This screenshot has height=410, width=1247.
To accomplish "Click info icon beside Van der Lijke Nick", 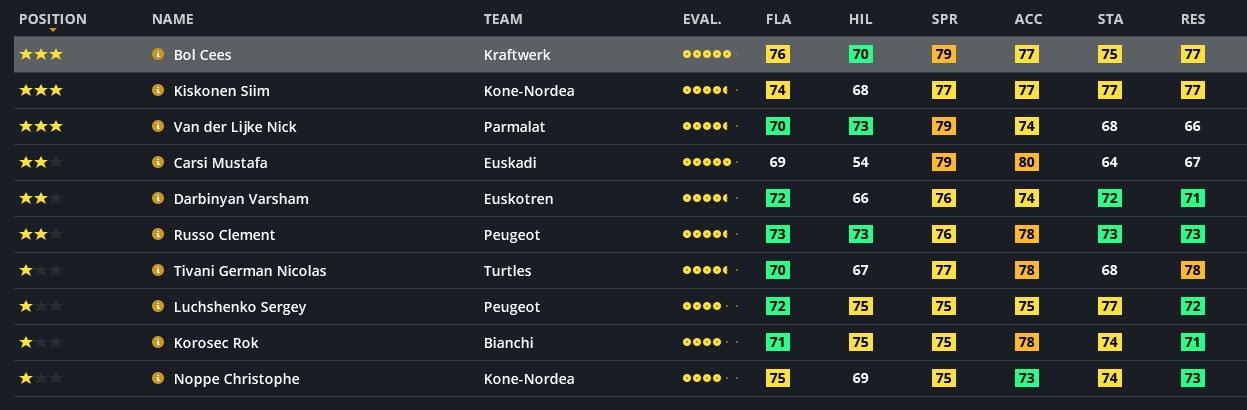I will 157,127.
